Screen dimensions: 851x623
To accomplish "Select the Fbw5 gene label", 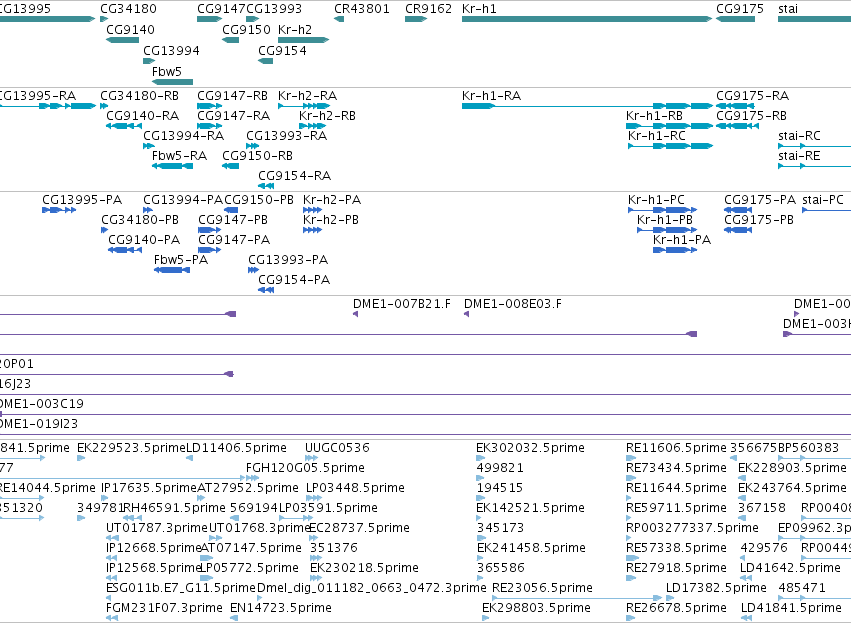I will [x=167, y=72].
